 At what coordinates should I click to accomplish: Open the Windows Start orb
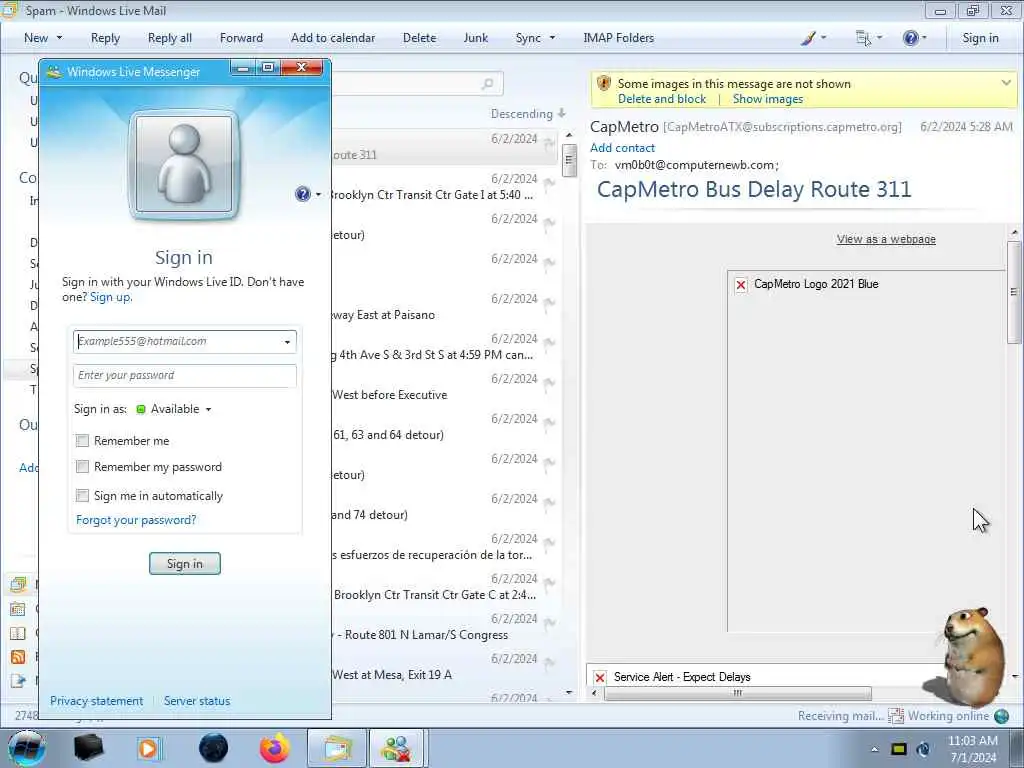click(27, 748)
